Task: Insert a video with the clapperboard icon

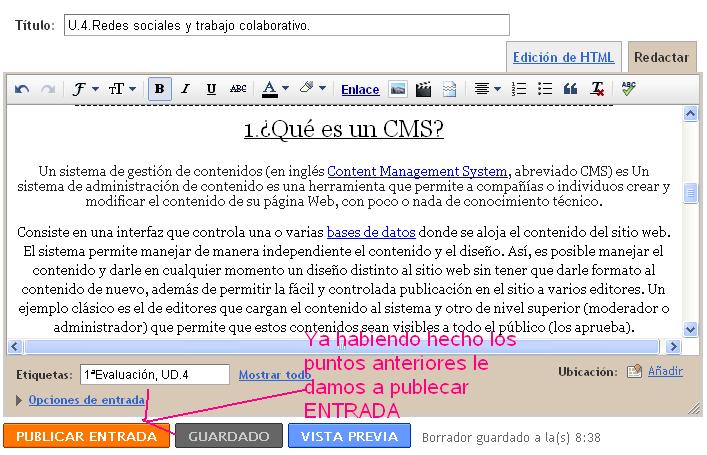Action: click(x=423, y=89)
